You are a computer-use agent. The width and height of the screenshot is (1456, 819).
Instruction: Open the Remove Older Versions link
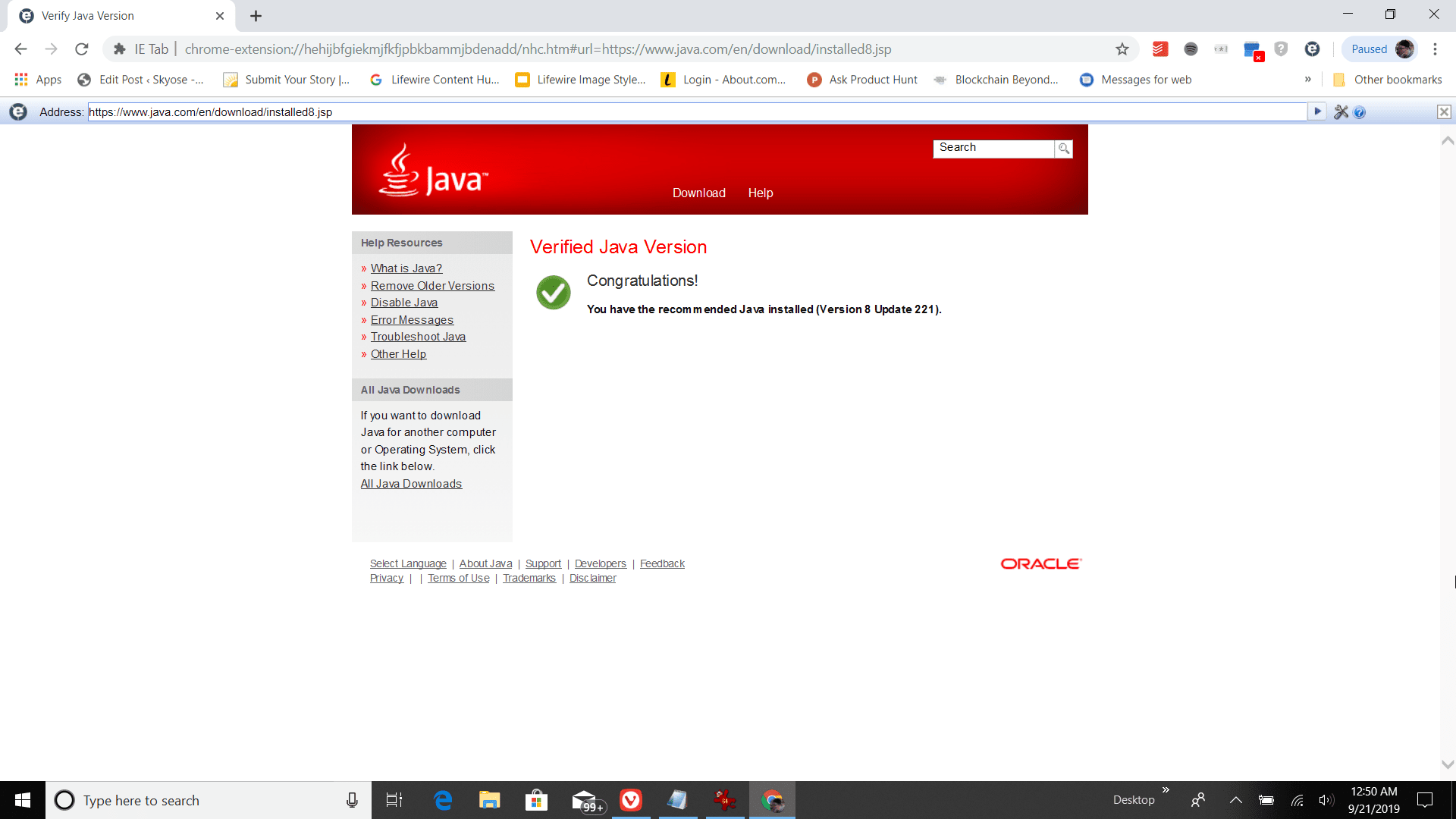click(432, 286)
